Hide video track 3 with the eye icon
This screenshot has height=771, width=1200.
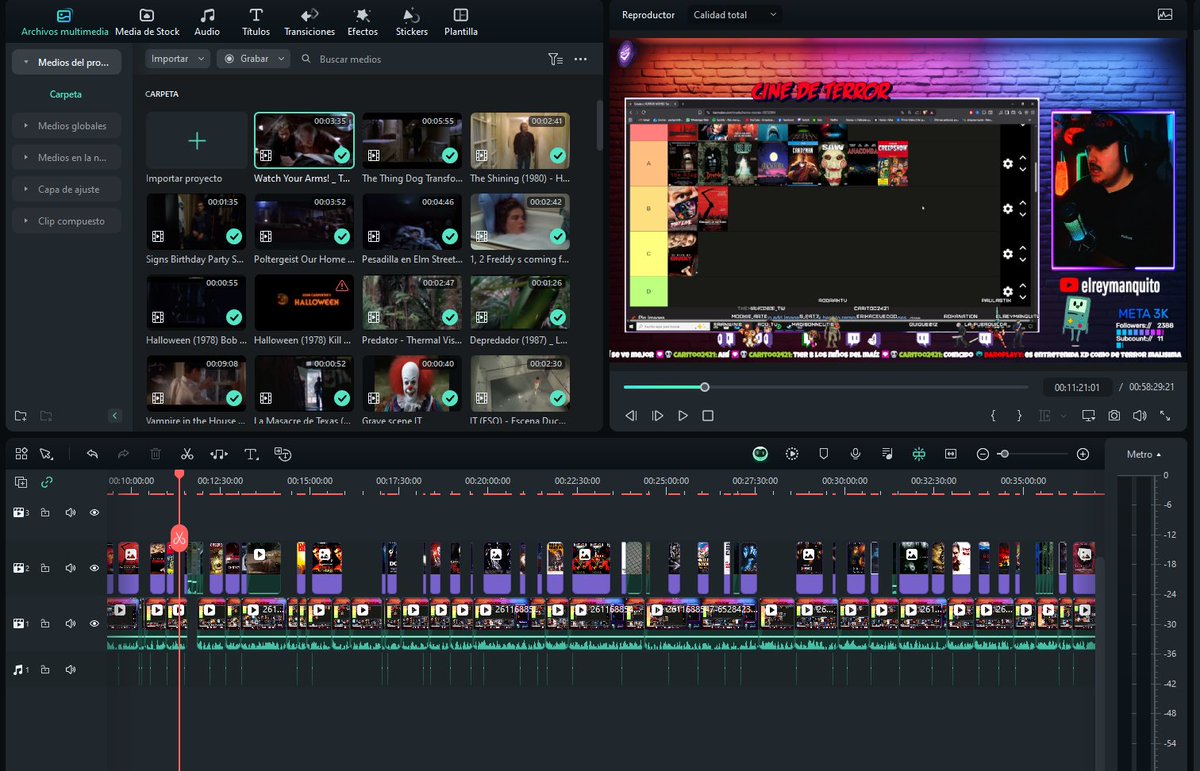[x=95, y=512]
